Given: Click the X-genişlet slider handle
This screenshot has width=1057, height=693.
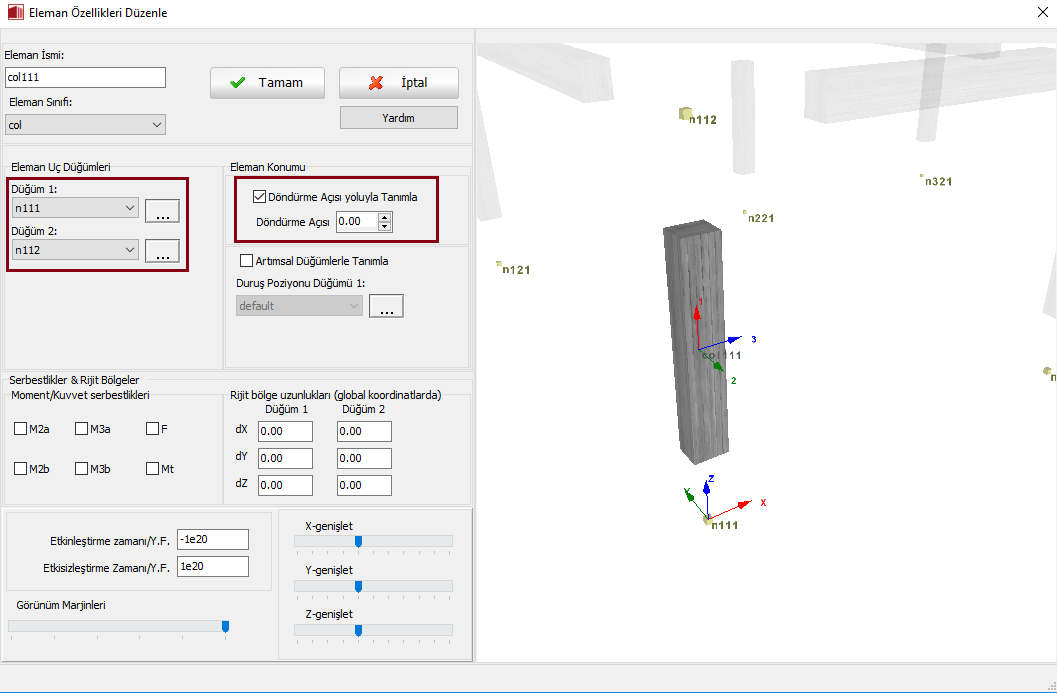Looking at the screenshot, I should pos(358,541).
